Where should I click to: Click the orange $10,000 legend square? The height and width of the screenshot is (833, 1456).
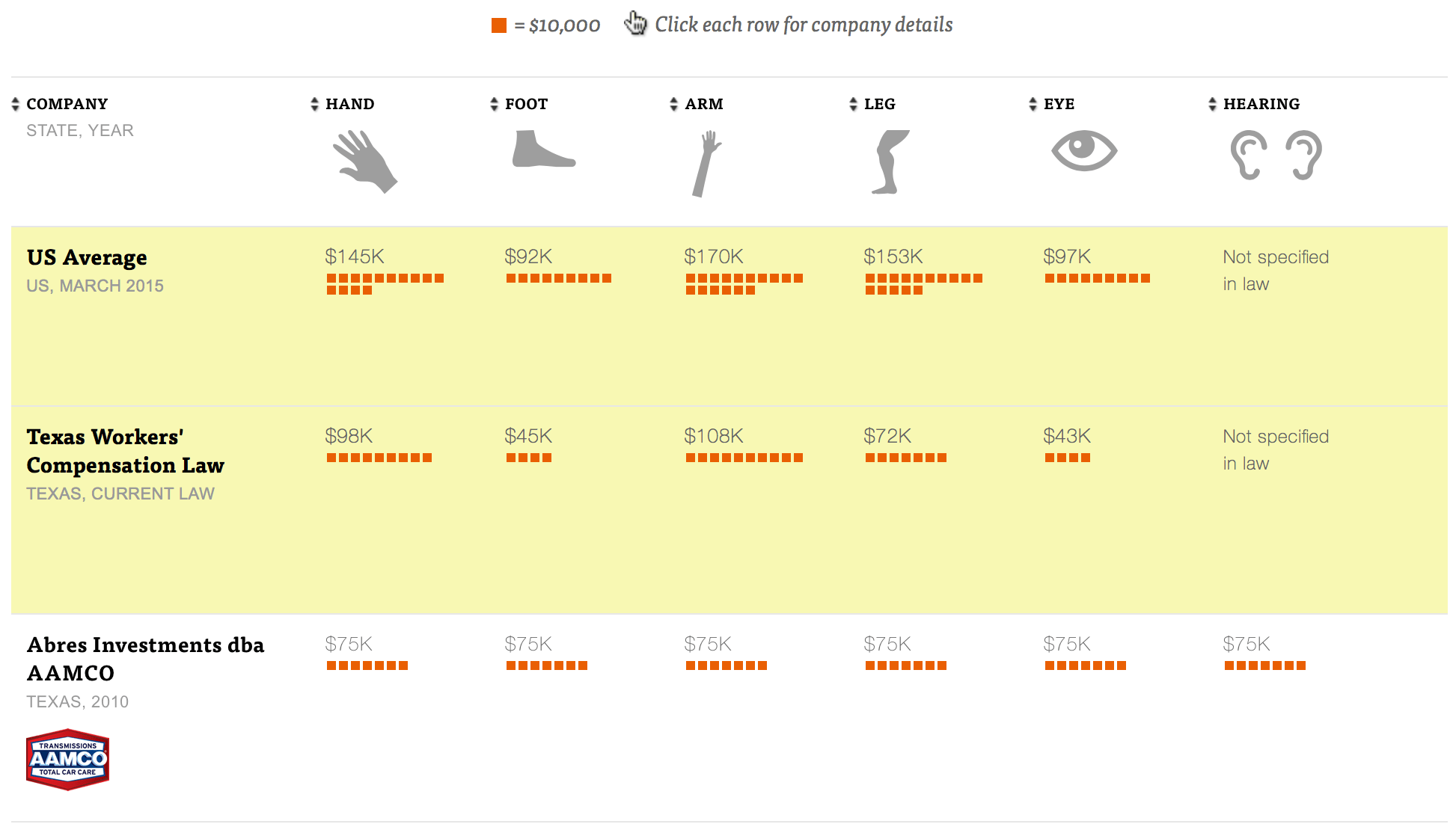coord(499,25)
